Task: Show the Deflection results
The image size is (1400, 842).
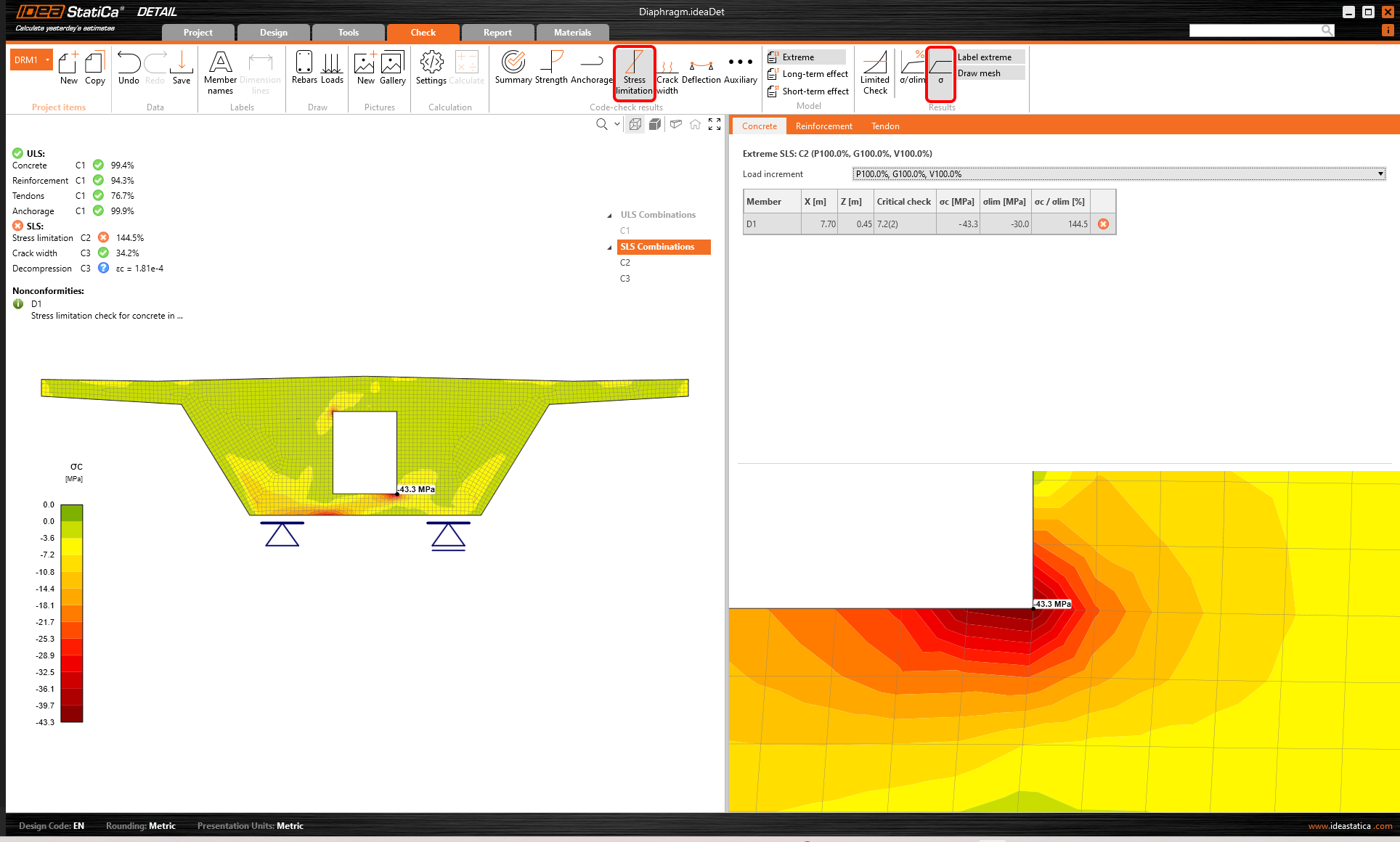Action: (x=701, y=70)
